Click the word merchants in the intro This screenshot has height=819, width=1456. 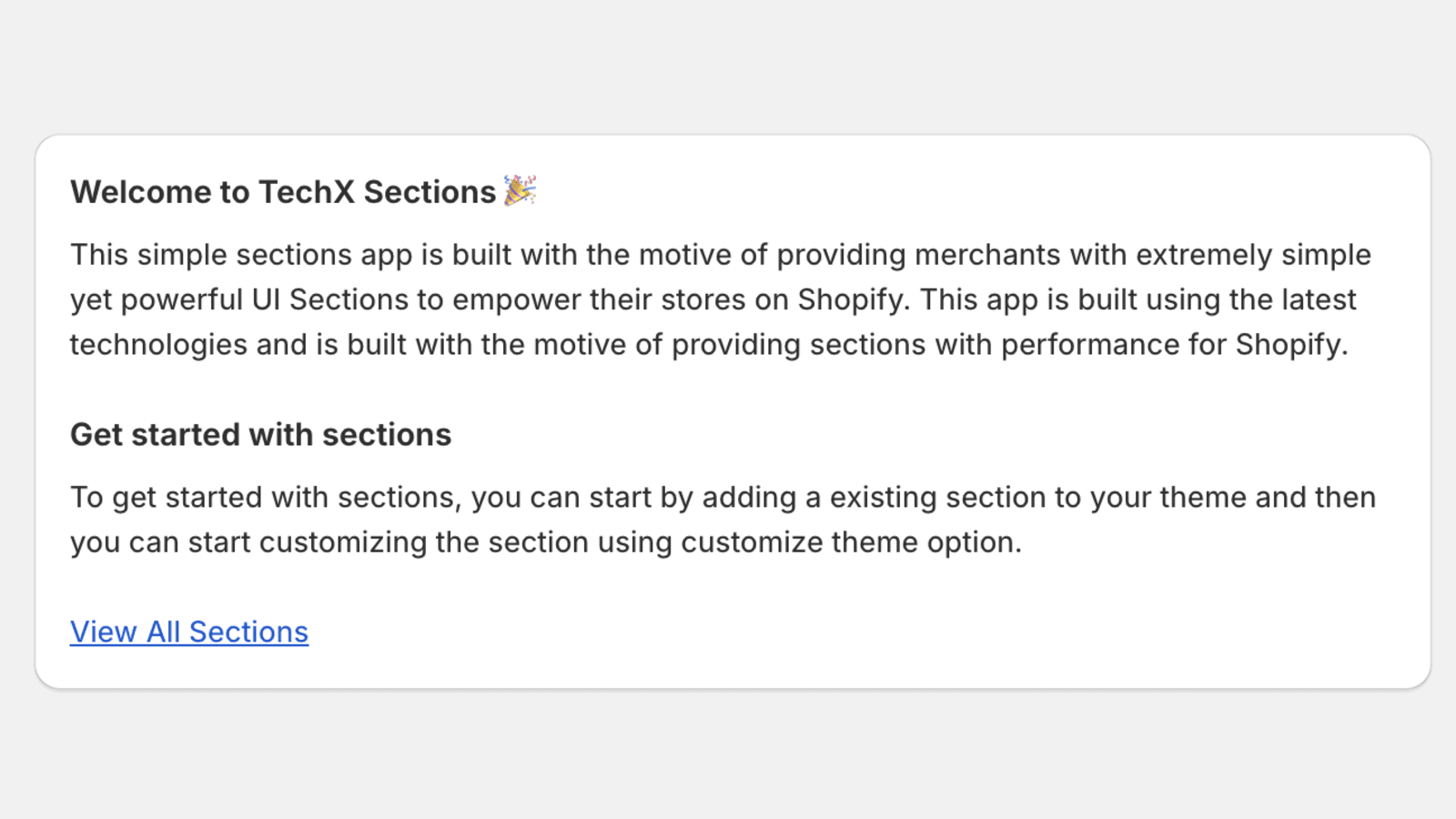click(x=987, y=255)
